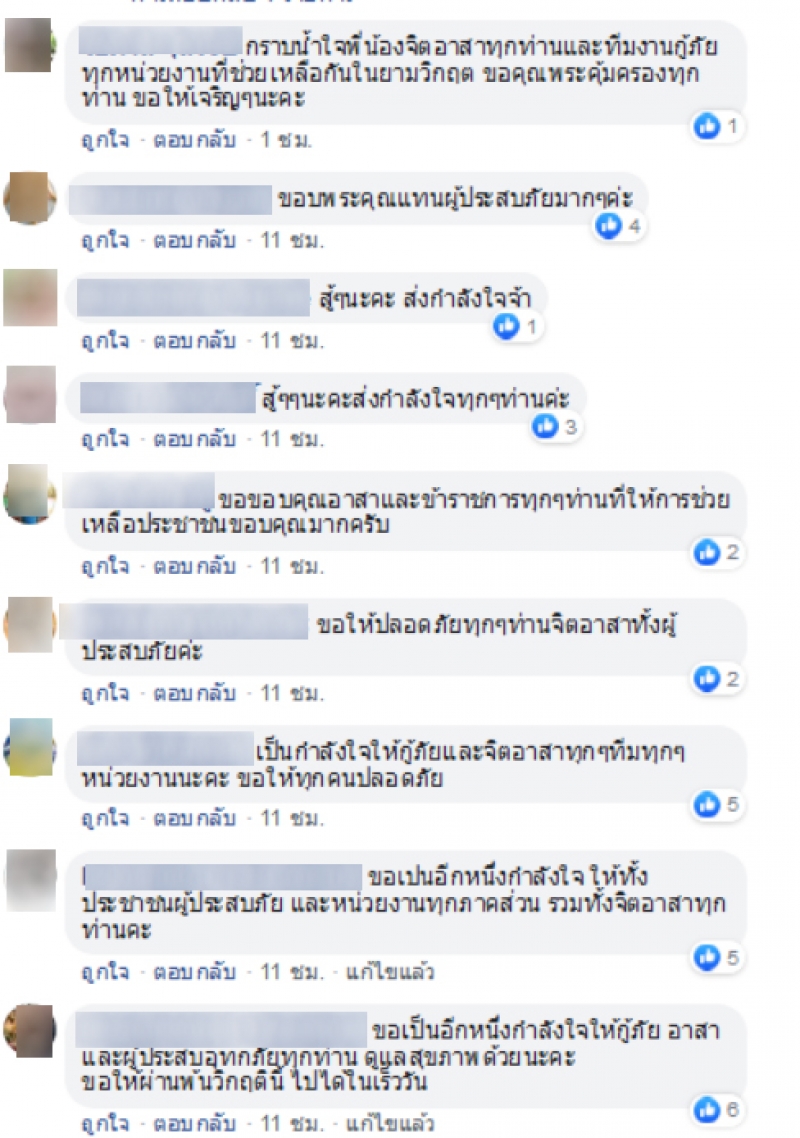Click the blurred author name on the ขอให้ปลอดภัย comment
This screenshot has height=1138, width=800.
[184, 623]
